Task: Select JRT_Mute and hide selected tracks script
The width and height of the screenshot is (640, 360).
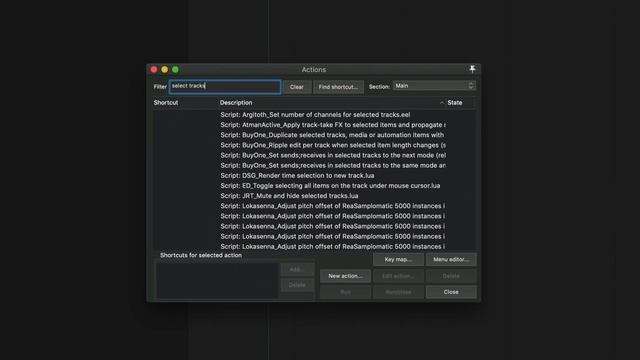Action: [289, 196]
